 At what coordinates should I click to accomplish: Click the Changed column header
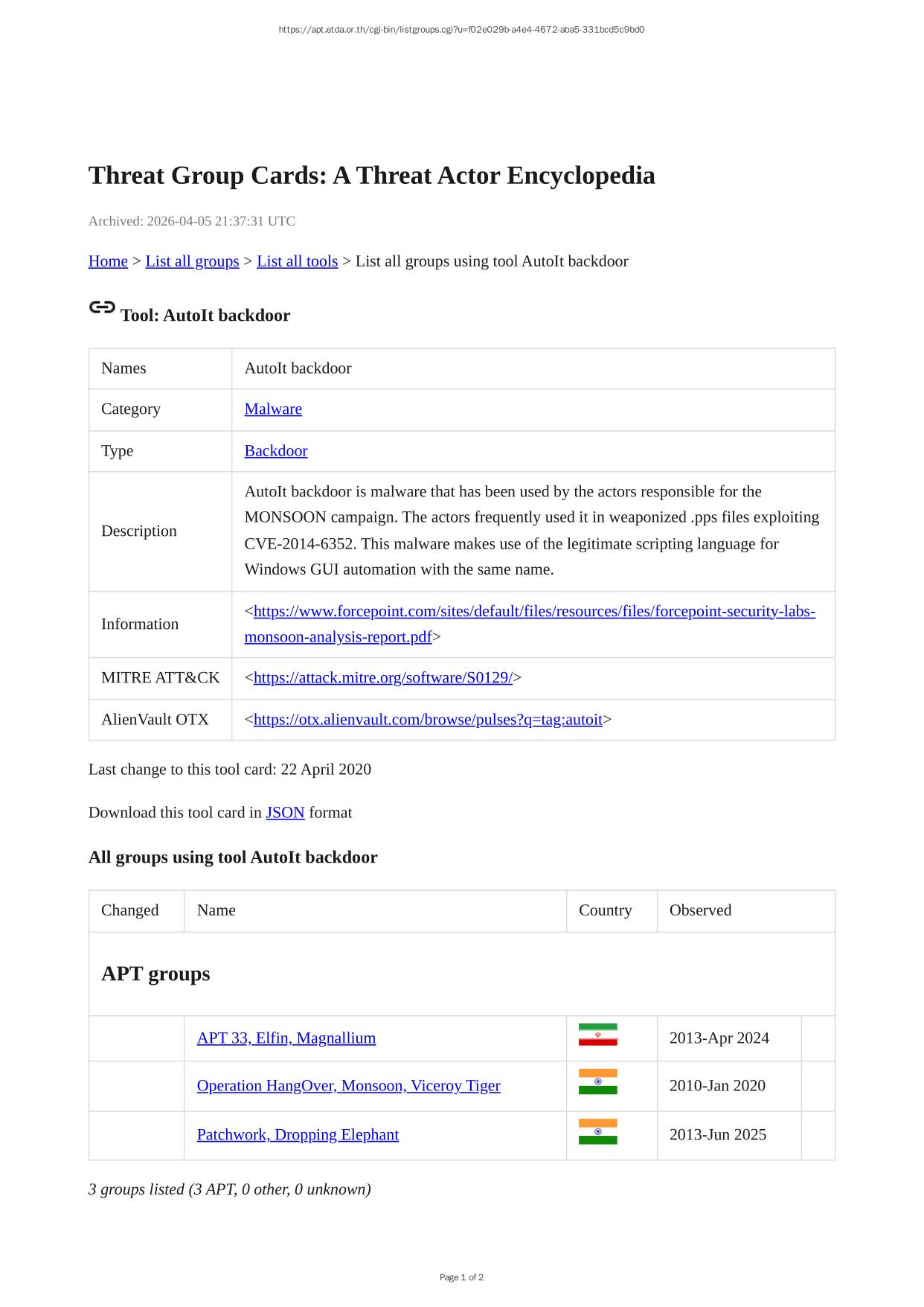[130, 910]
